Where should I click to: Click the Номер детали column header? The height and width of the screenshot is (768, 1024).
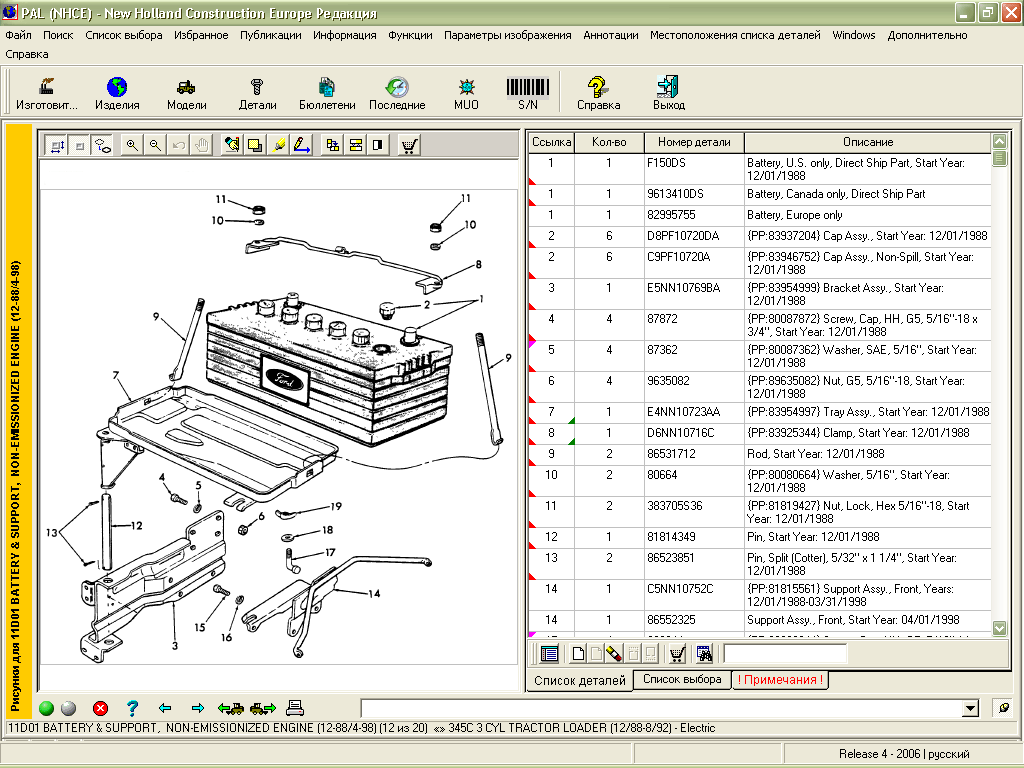tap(694, 142)
